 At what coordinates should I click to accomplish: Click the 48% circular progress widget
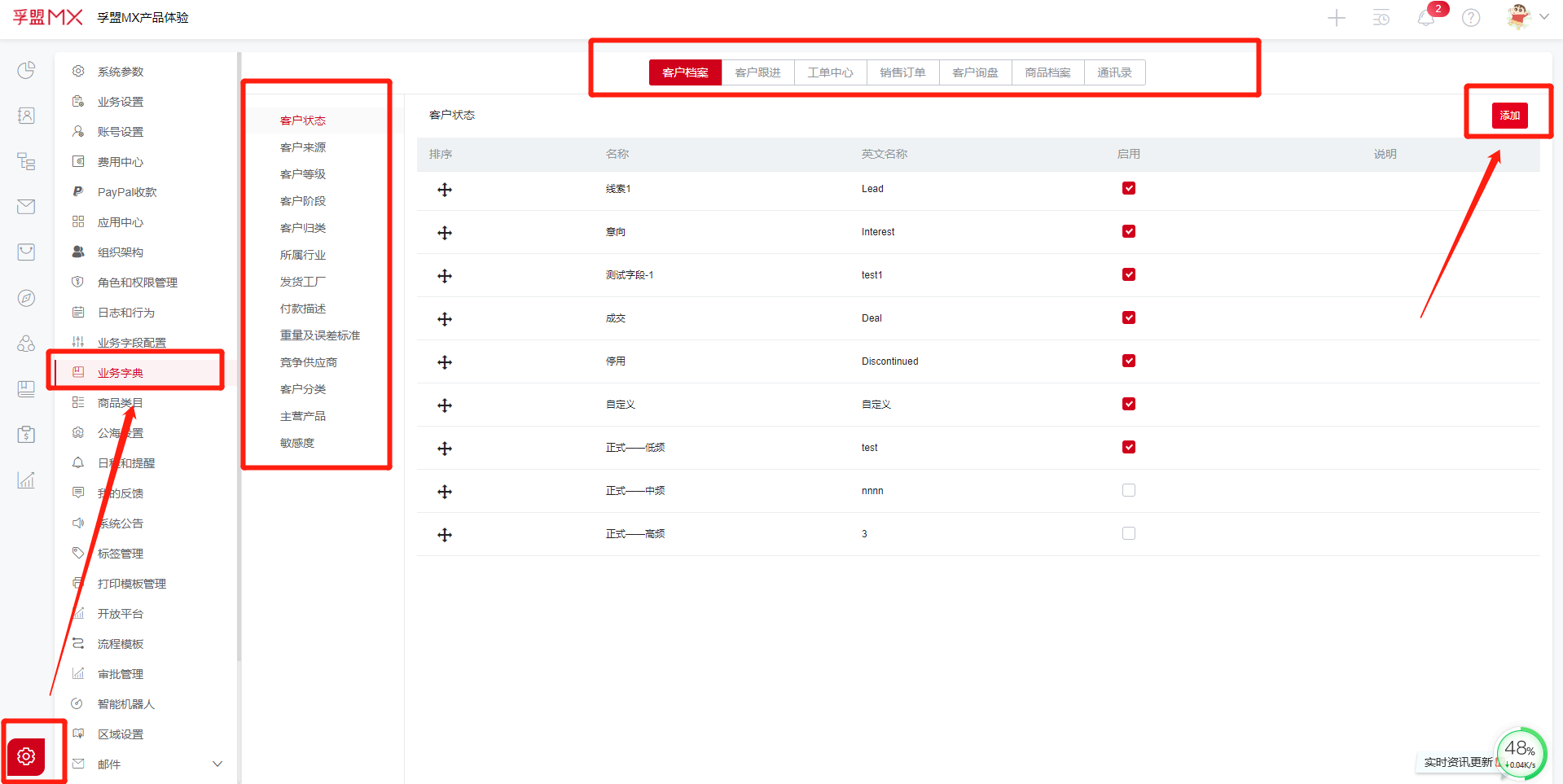coord(1520,753)
